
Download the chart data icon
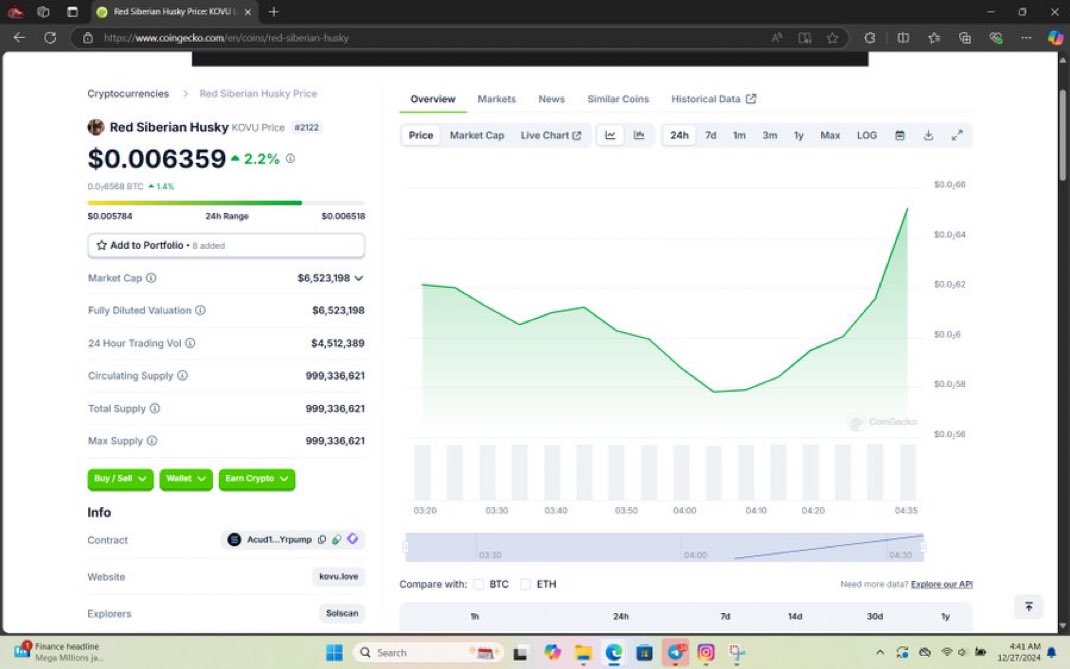928,135
